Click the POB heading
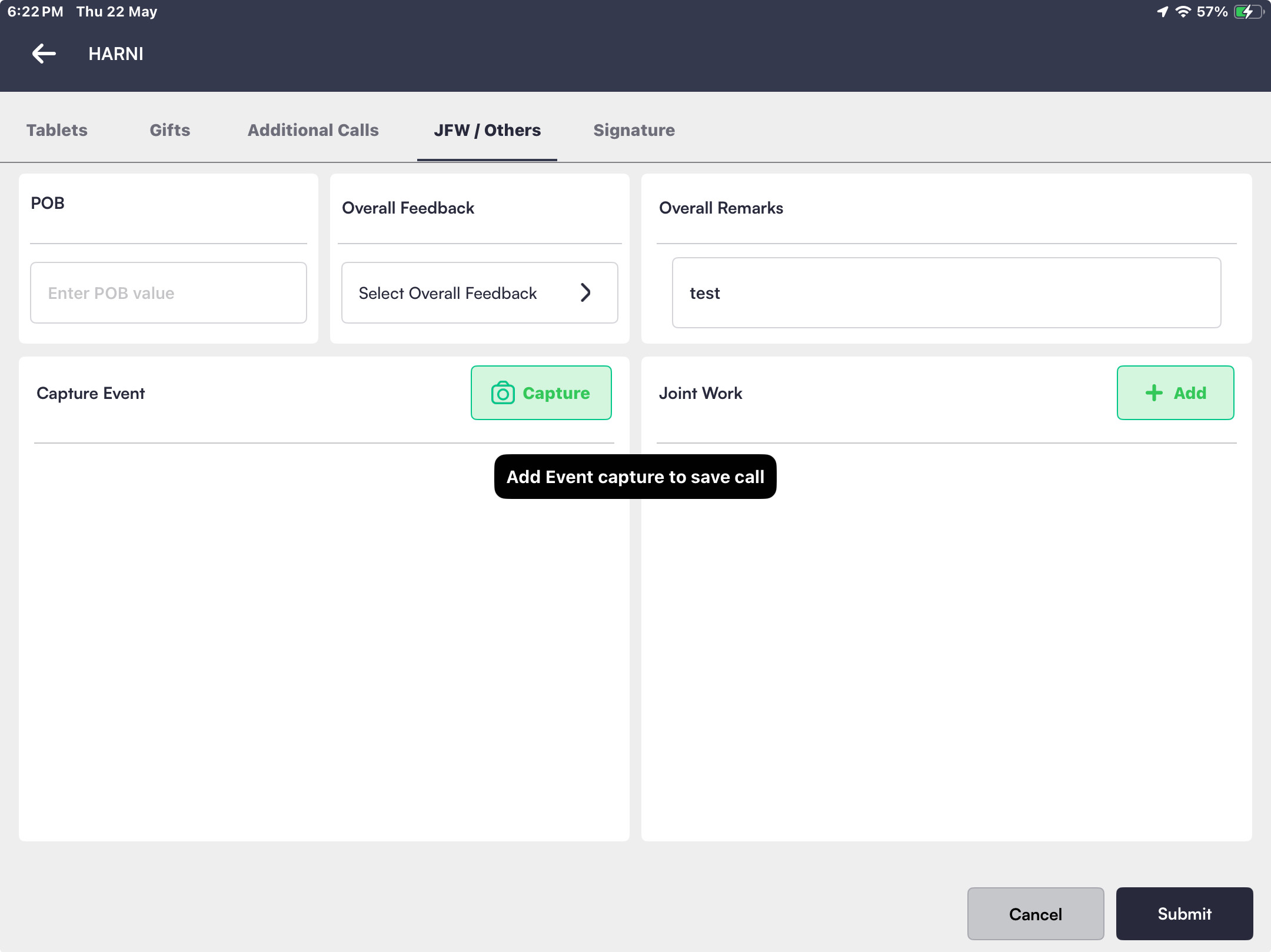This screenshot has width=1271, height=952. pos(48,203)
